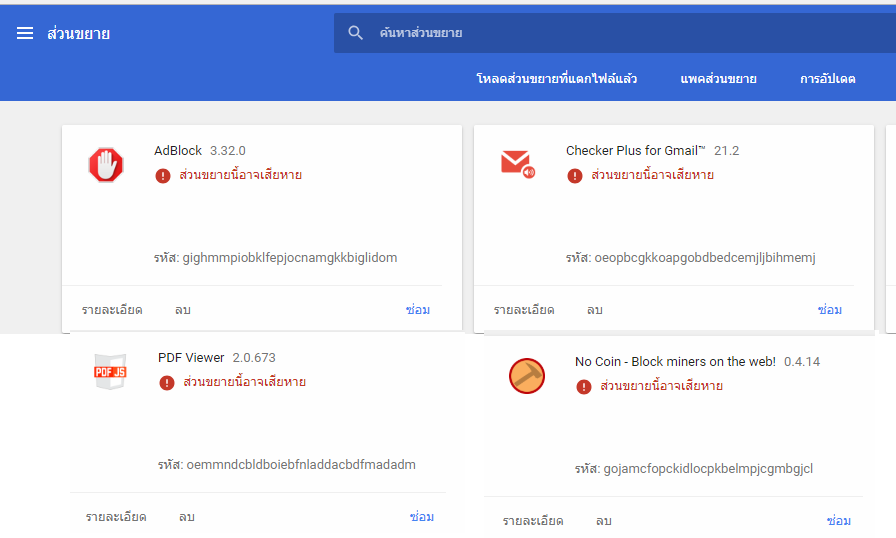Open รายละเอียด for AdBlock
The image size is (896, 538).
click(112, 310)
